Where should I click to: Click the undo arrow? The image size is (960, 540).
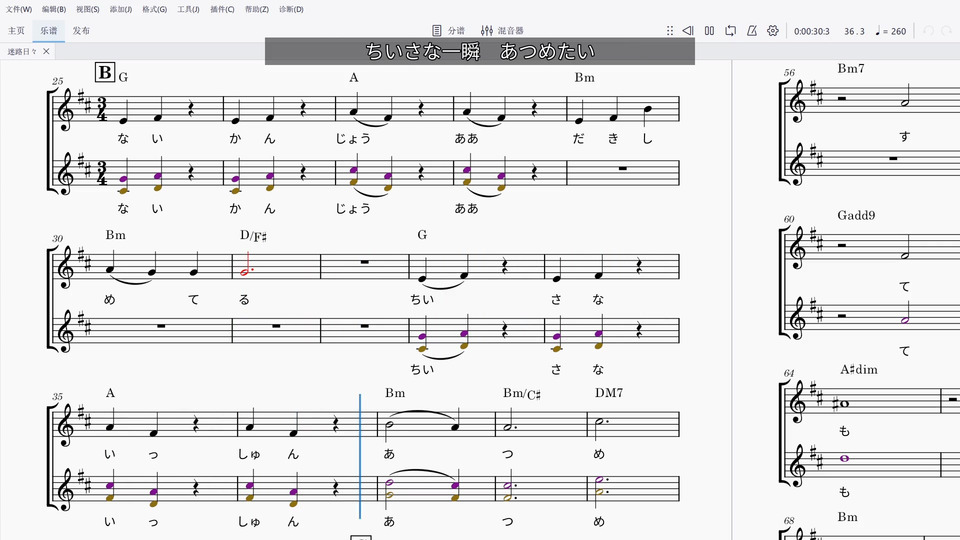point(929,31)
